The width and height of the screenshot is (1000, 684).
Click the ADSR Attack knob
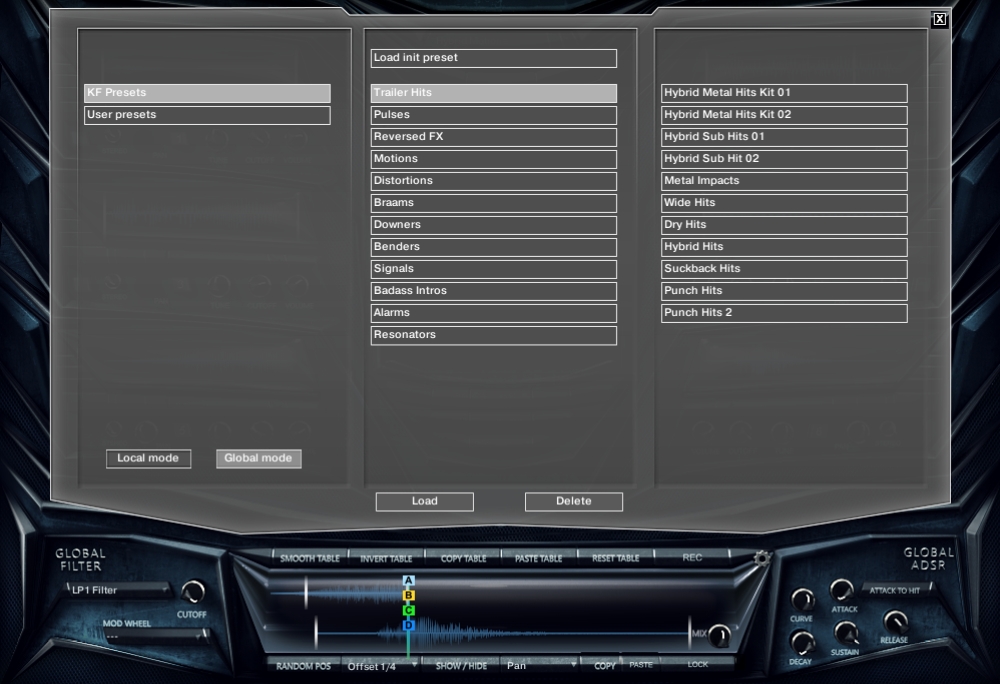842,590
